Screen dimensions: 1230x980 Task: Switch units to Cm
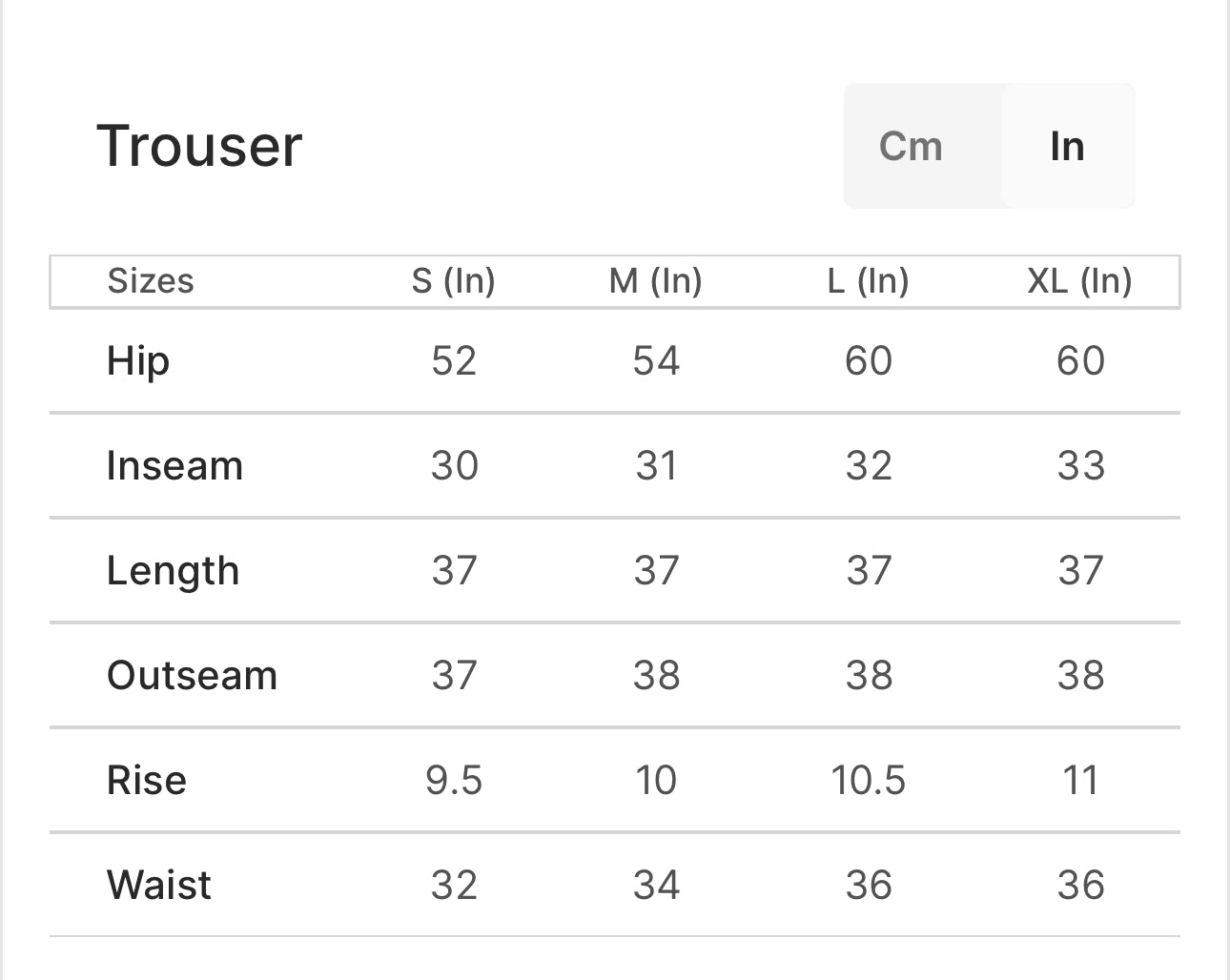[911, 146]
